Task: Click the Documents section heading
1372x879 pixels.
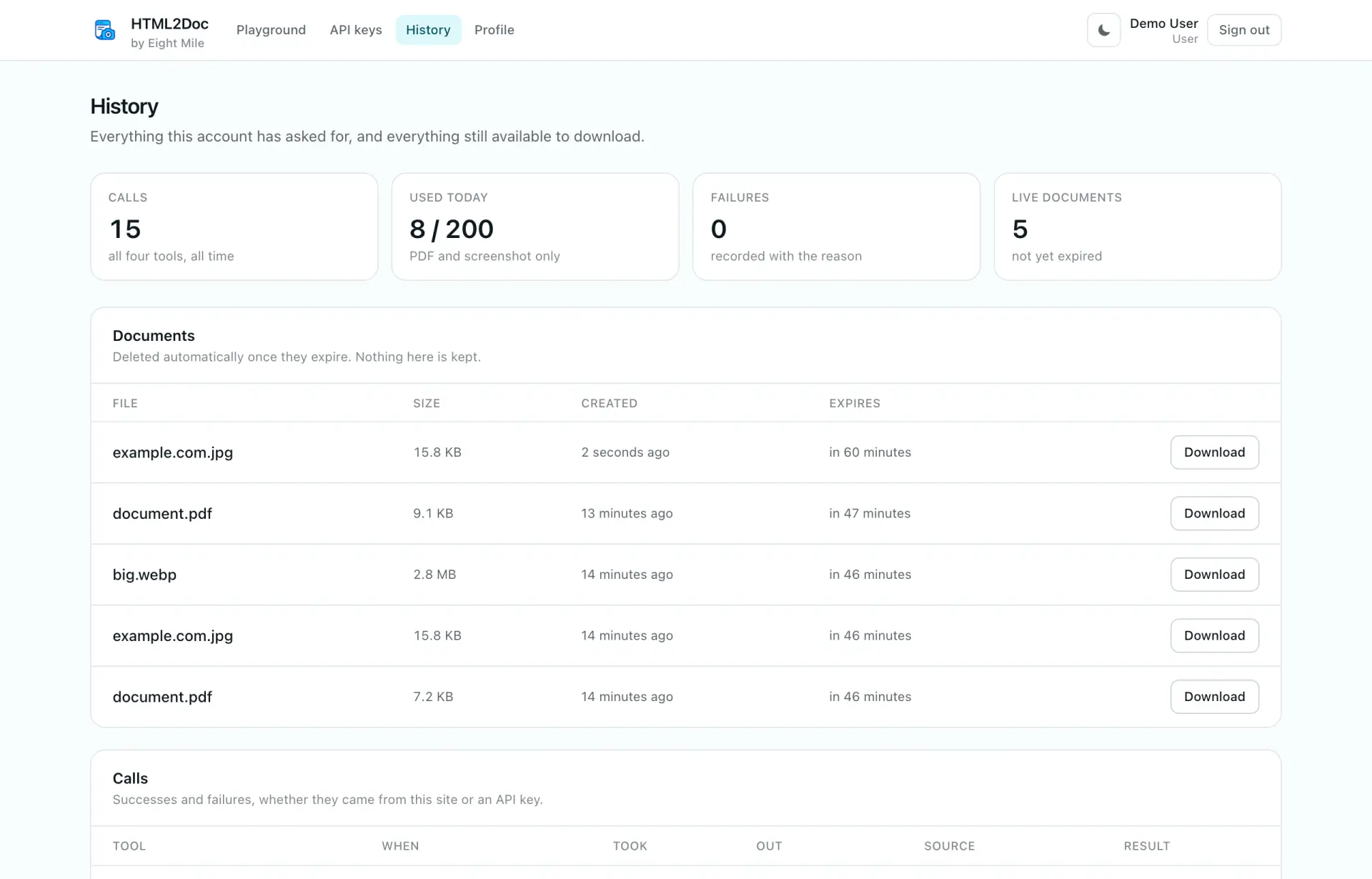Action: point(154,336)
